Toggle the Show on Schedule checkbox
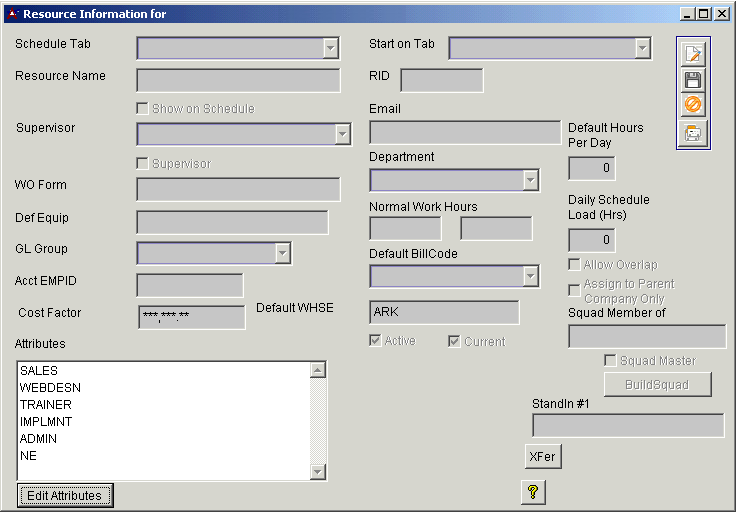 pyautogui.click(x=143, y=108)
